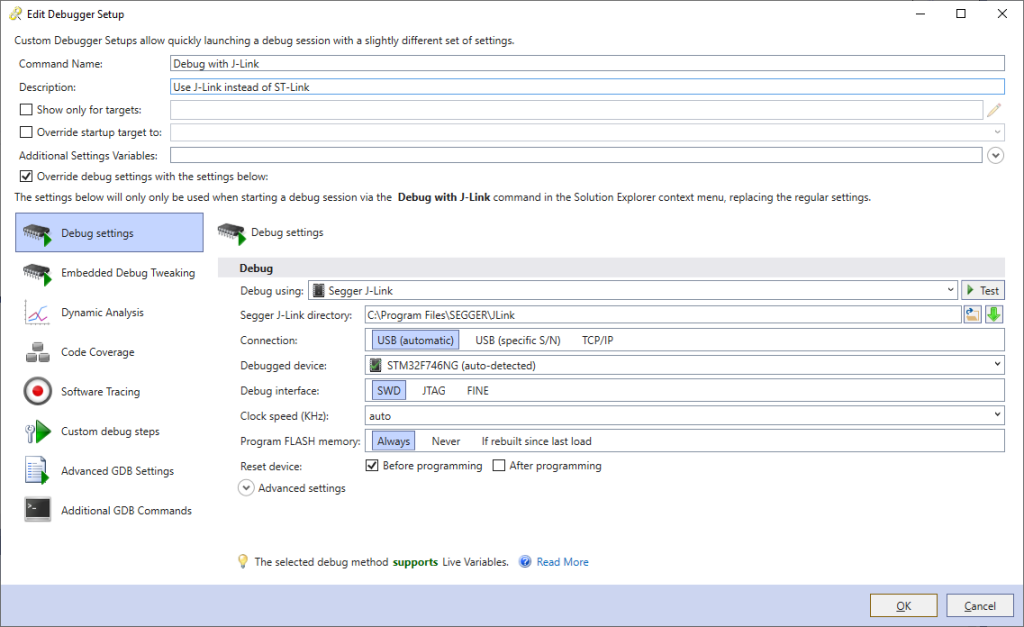Viewport: 1024px width, 627px height.
Task: Open the Debug using Segger J-Link dropdown
Action: coord(633,291)
